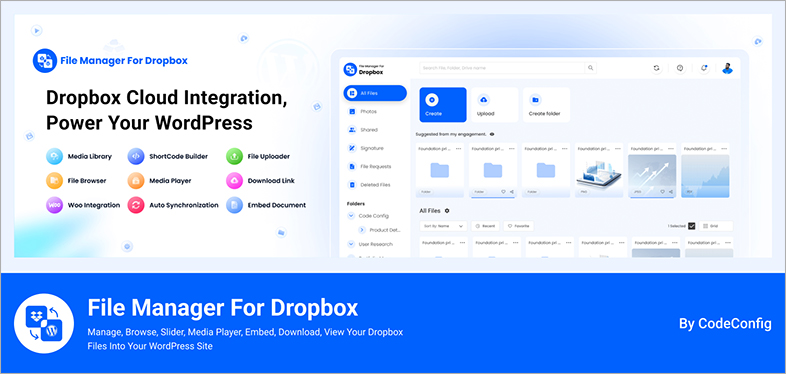786x374 pixels.
Task: Collapse the Code Config folder chevron
Action: coord(351,216)
